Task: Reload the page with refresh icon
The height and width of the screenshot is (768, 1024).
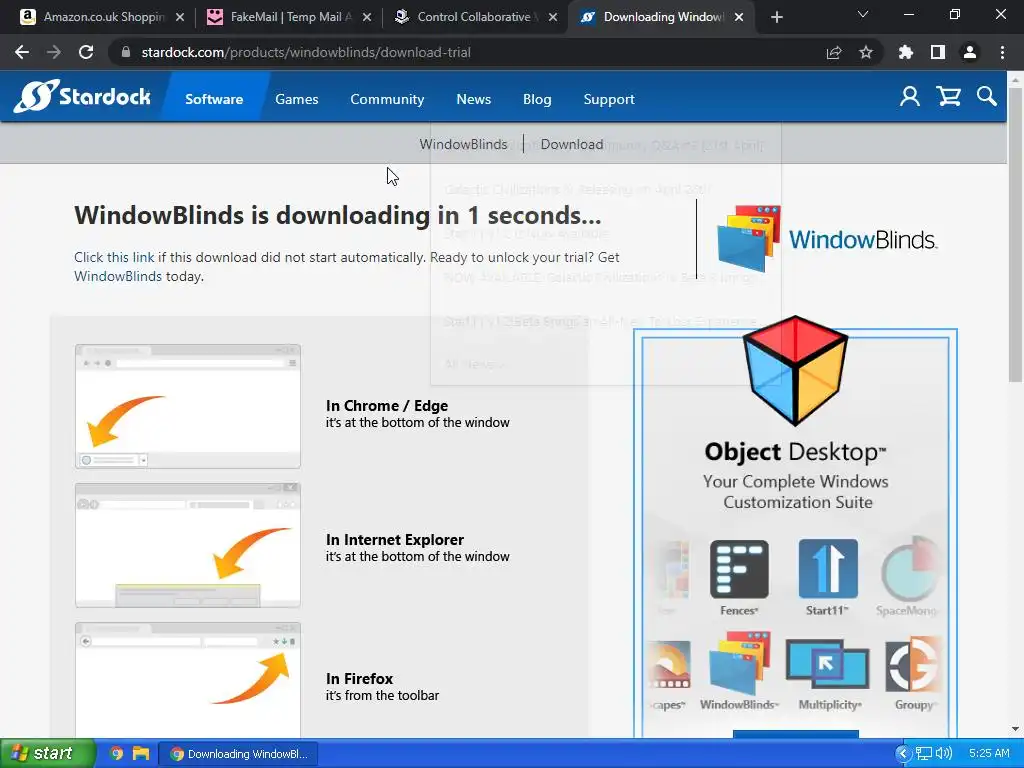Action: 86,52
